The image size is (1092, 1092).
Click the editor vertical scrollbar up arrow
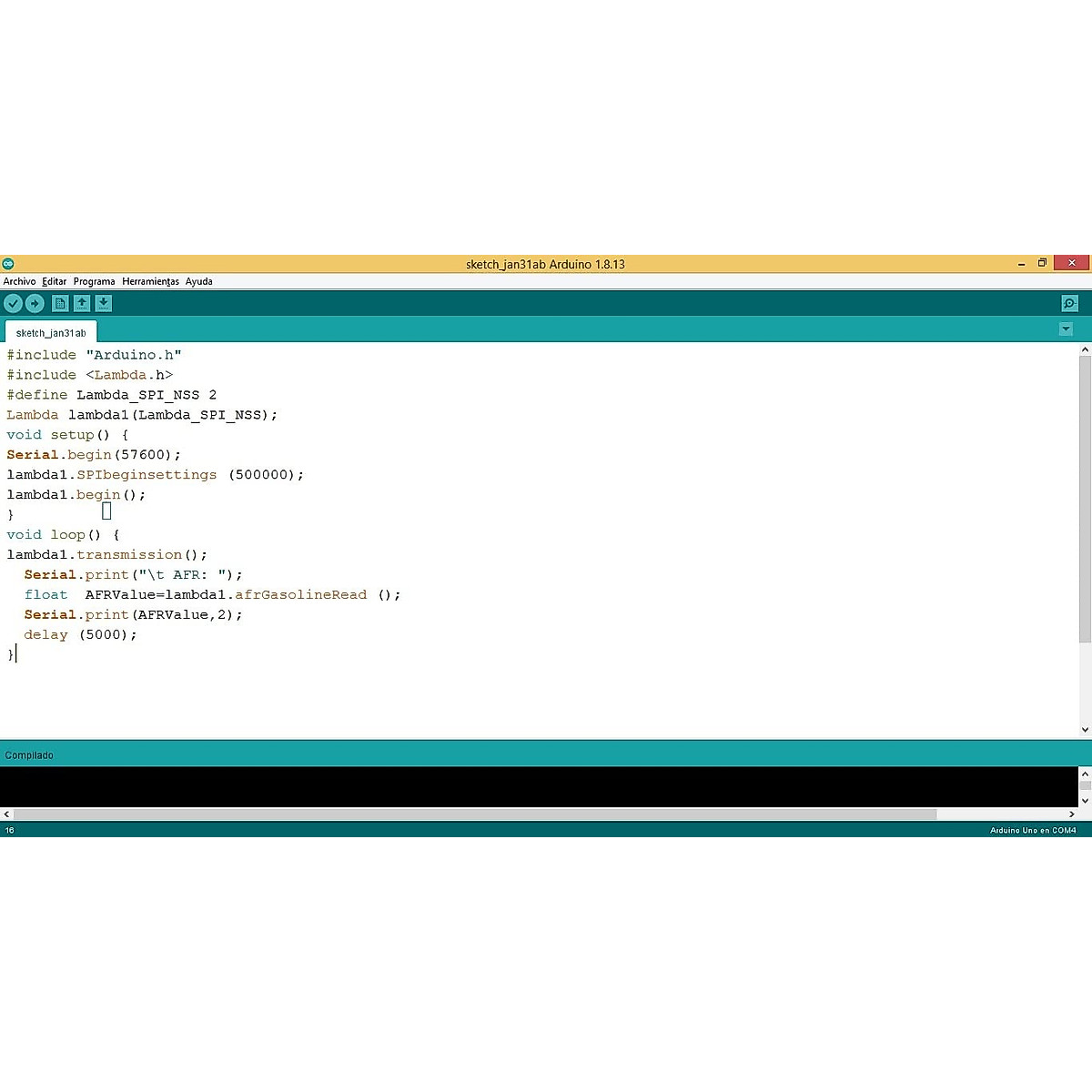(1085, 350)
